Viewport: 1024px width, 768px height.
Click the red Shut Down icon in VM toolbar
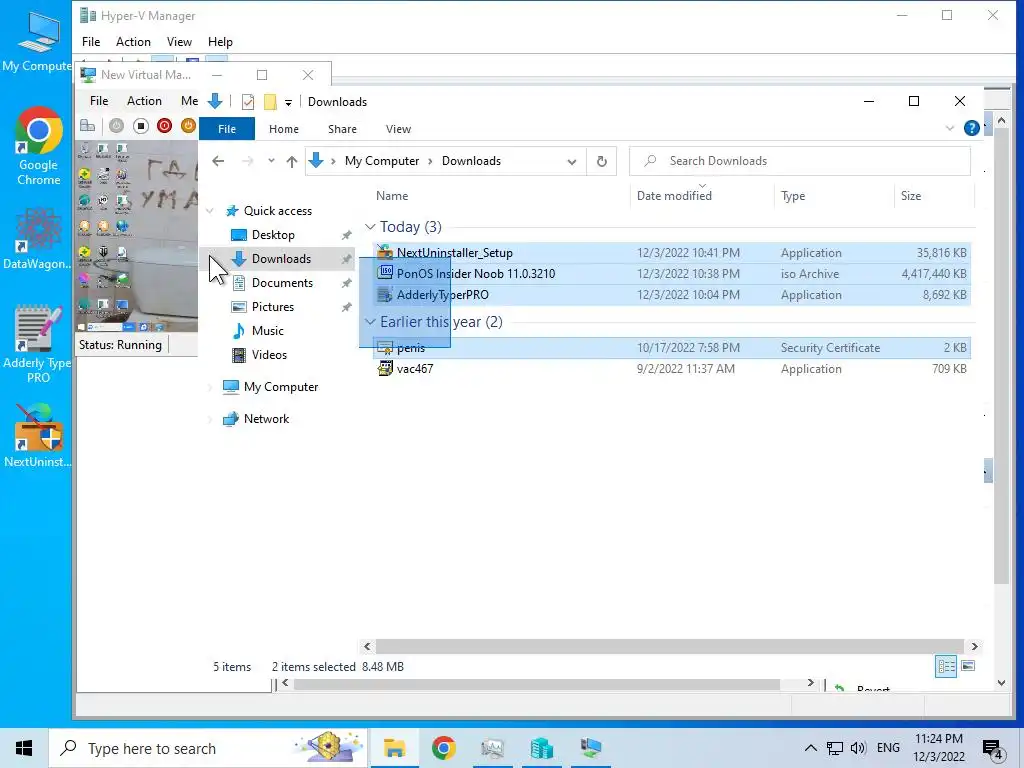[165, 126]
